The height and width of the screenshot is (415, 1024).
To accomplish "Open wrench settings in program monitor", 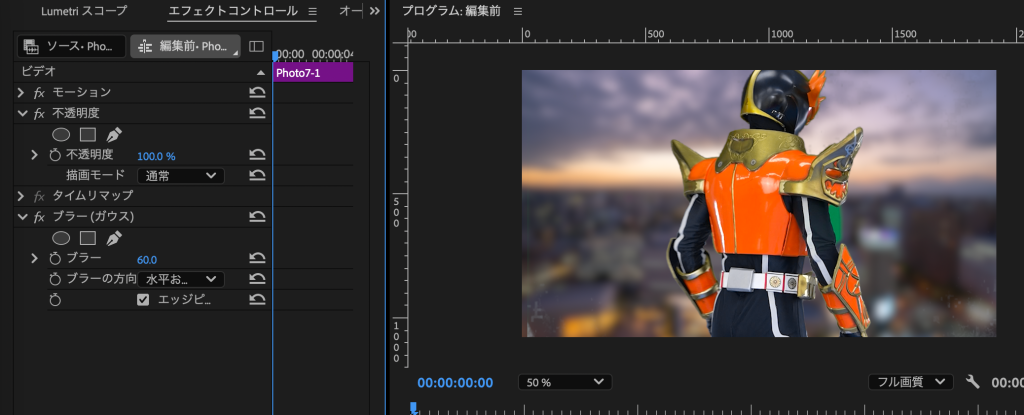I will point(974,382).
